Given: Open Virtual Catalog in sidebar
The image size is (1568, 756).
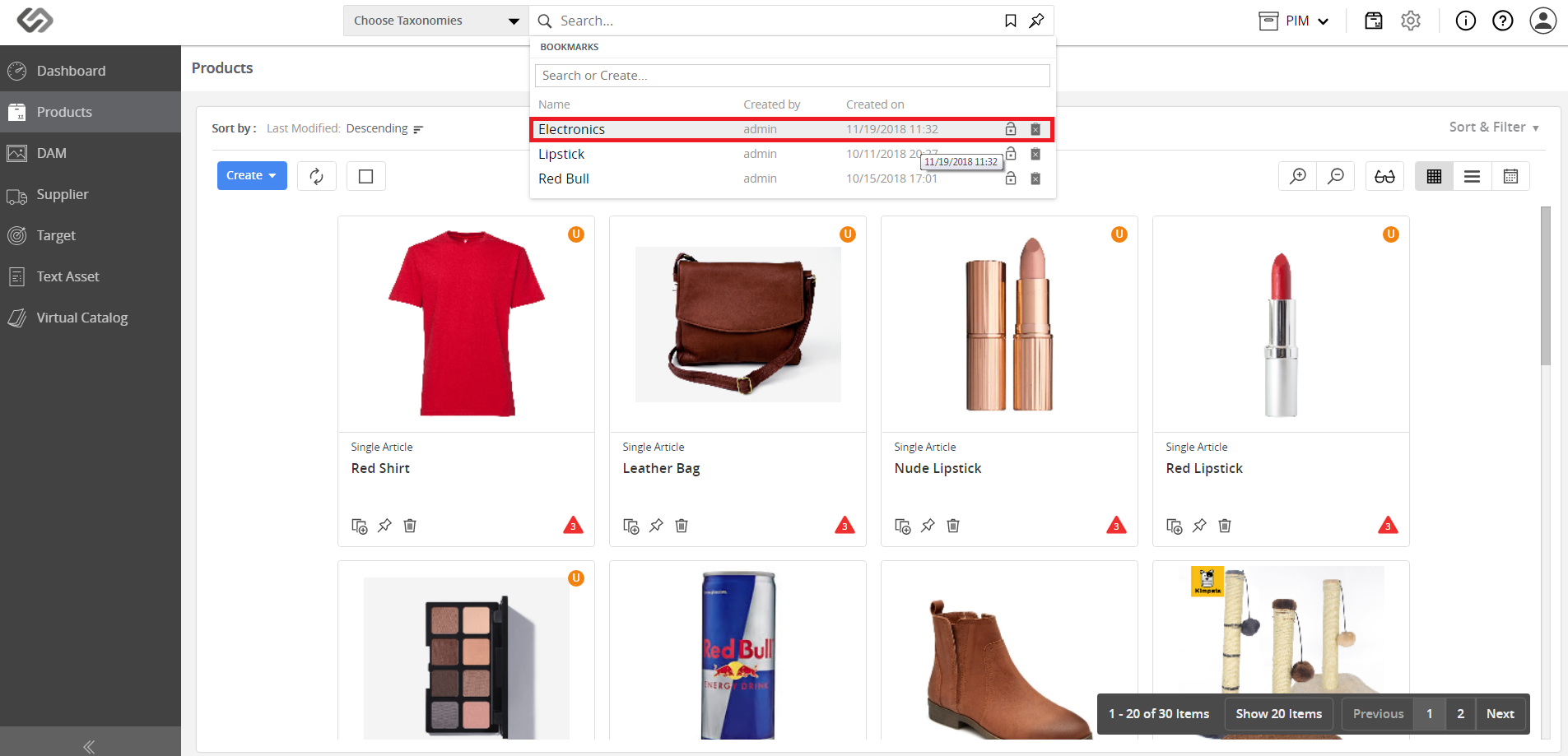Looking at the screenshot, I should pyautogui.click(x=91, y=318).
